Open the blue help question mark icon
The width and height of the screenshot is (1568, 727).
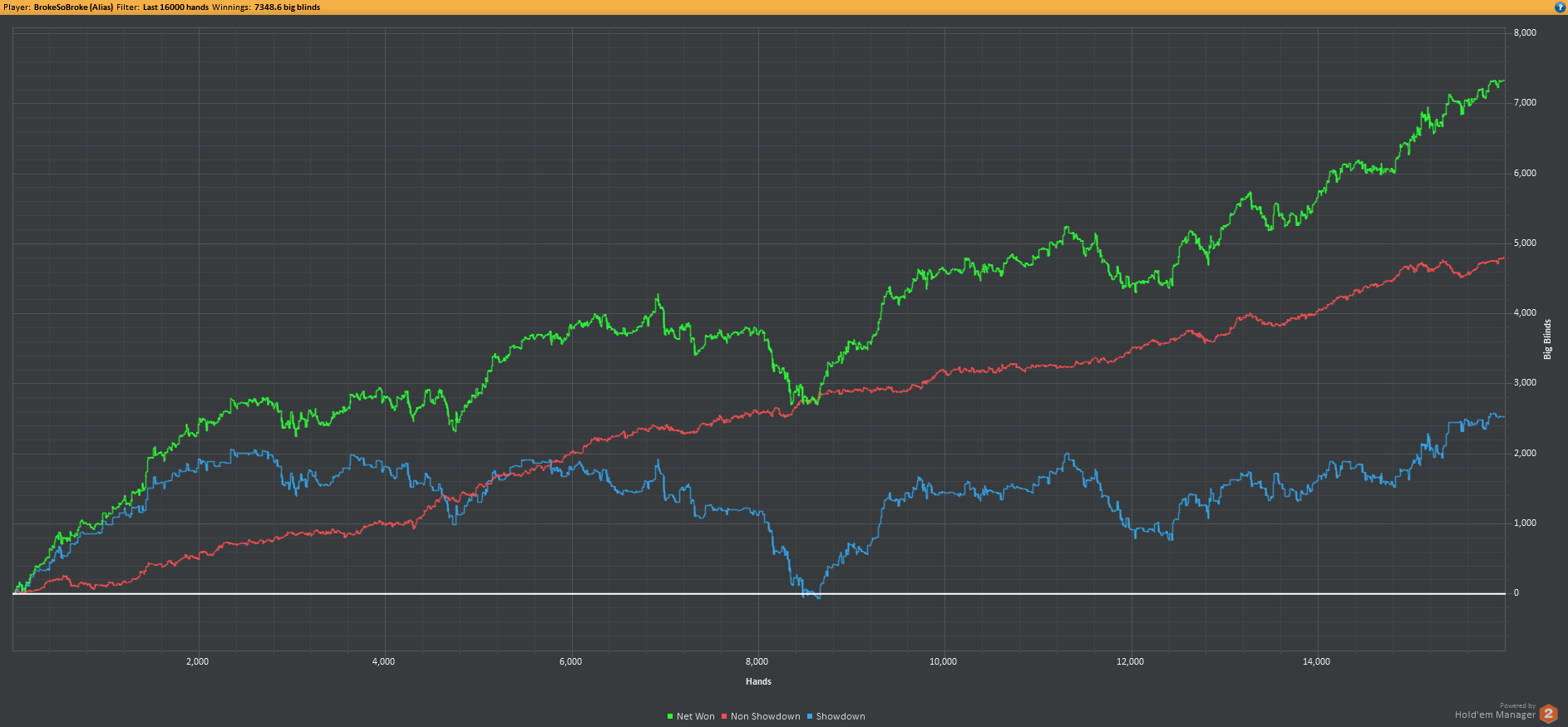point(1560,7)
